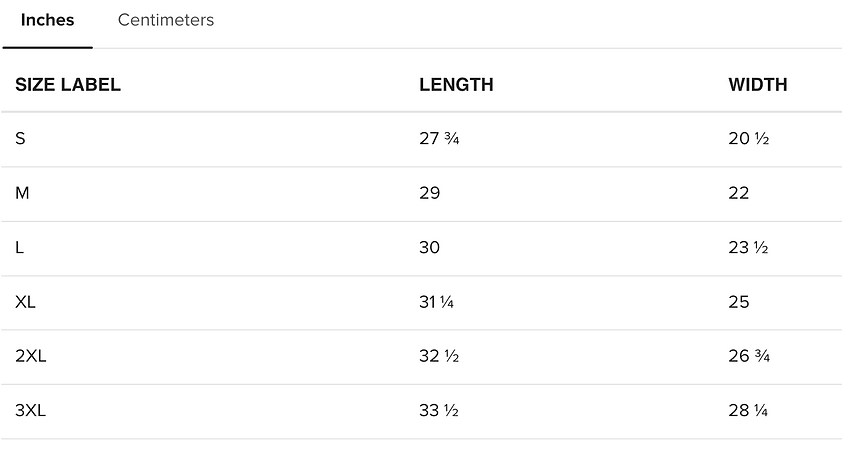Click the 27 ¾ length value
The height and width of the screenshot is (461, 842).
[x=439, y=139]
